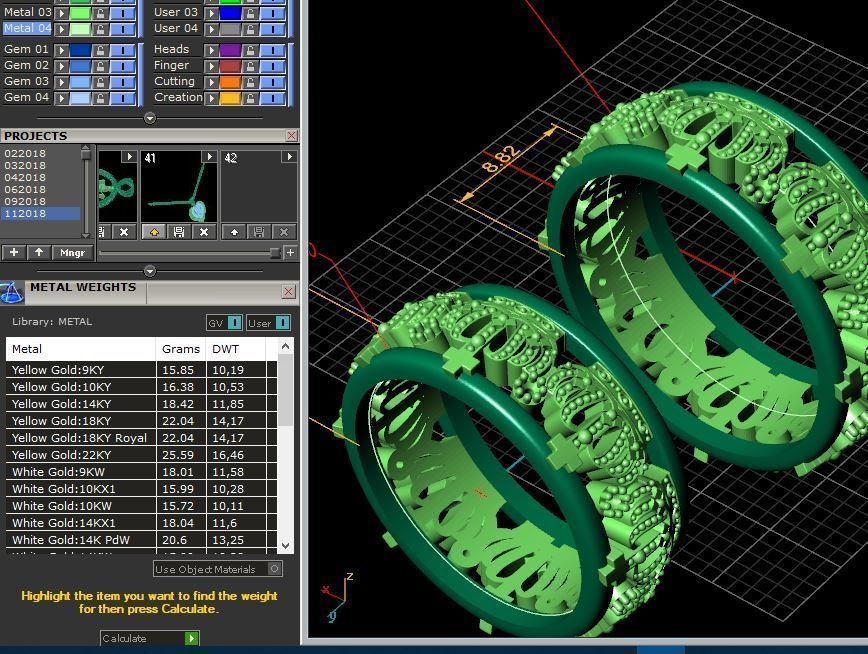
Task: Lock the Heads layer
Action: click(250, 50)
